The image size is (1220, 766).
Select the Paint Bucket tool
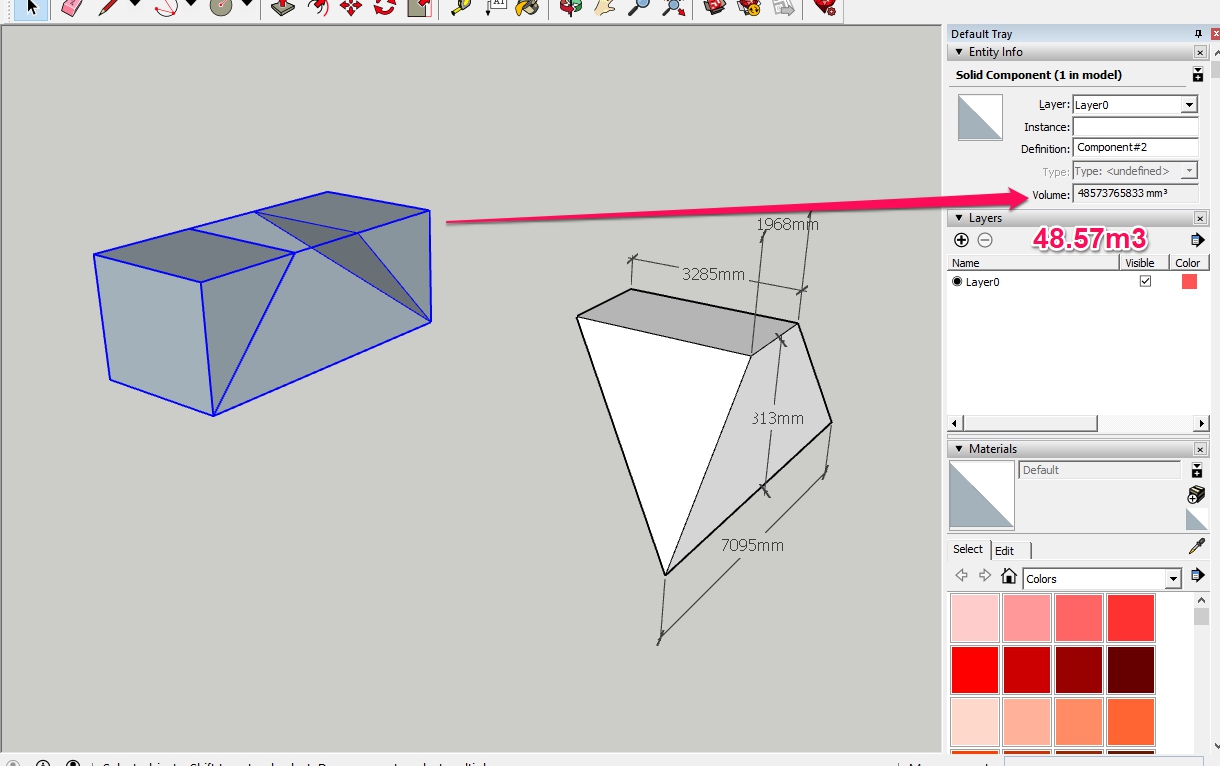pos(527,8)
